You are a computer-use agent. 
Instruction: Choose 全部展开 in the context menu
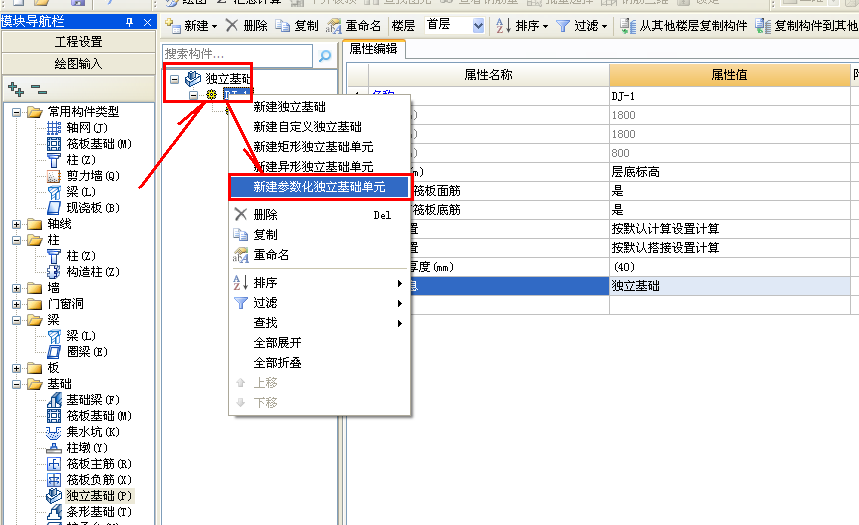(x=319, y=343)
